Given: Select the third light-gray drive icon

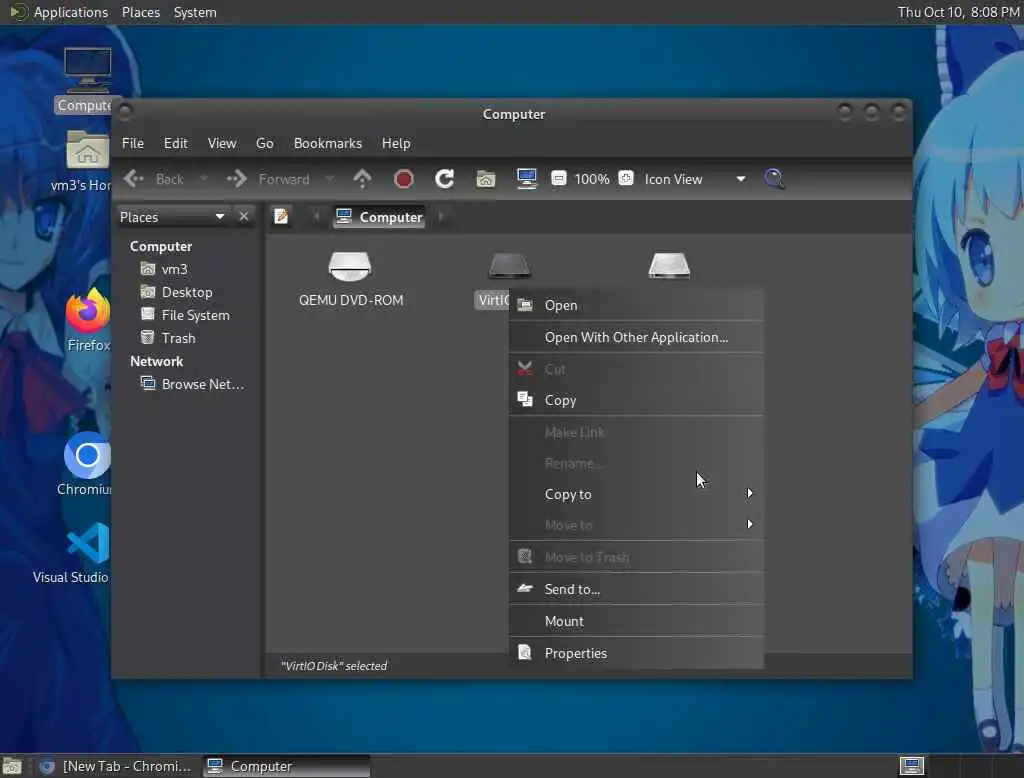Looking at the screenshot, I should (669, 266).
